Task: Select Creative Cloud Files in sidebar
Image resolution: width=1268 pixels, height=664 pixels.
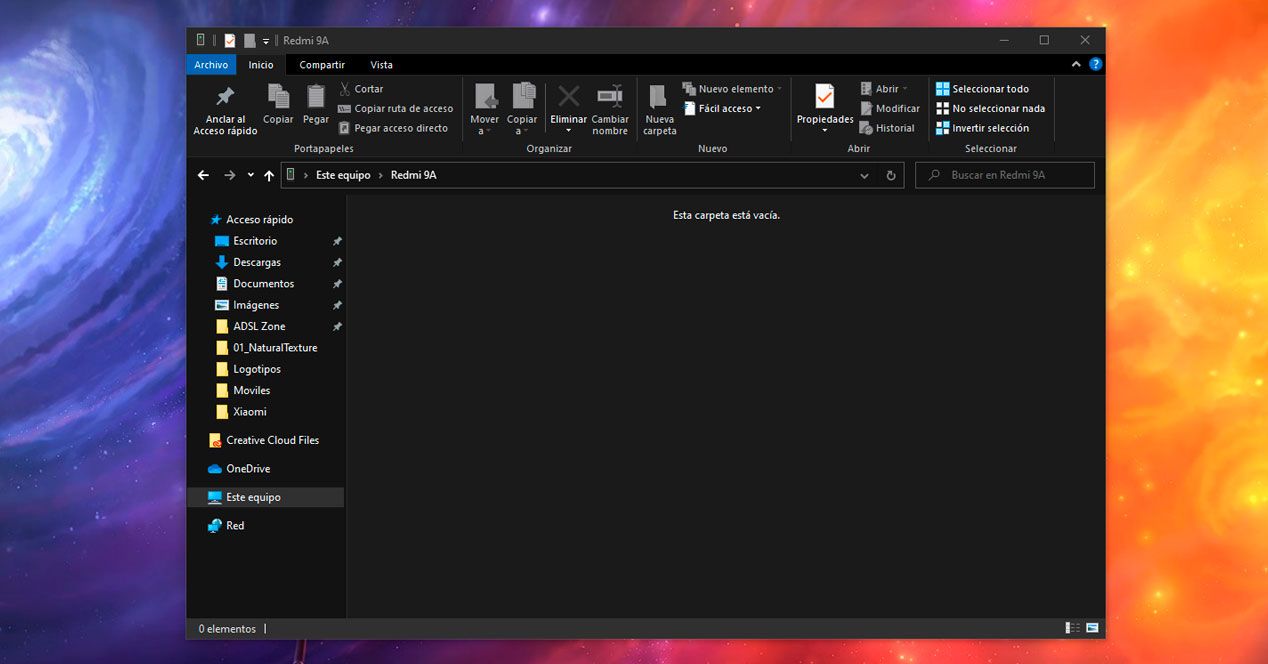Action: click(266, 440)
